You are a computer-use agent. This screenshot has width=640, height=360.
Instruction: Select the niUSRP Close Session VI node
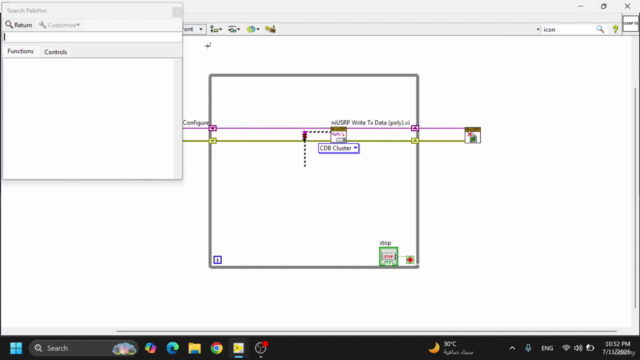(473, 135)
